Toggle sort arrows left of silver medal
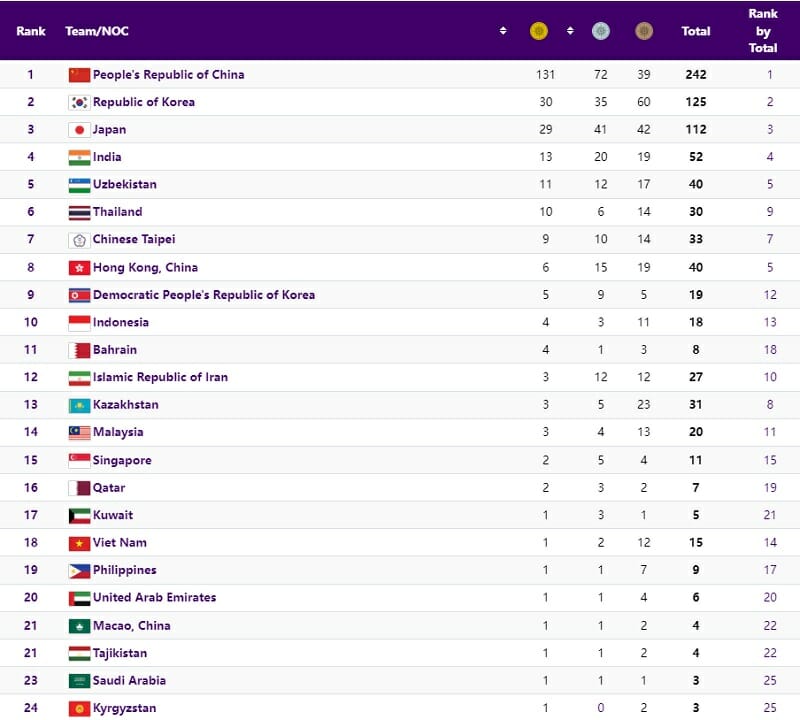 point(570,31)
